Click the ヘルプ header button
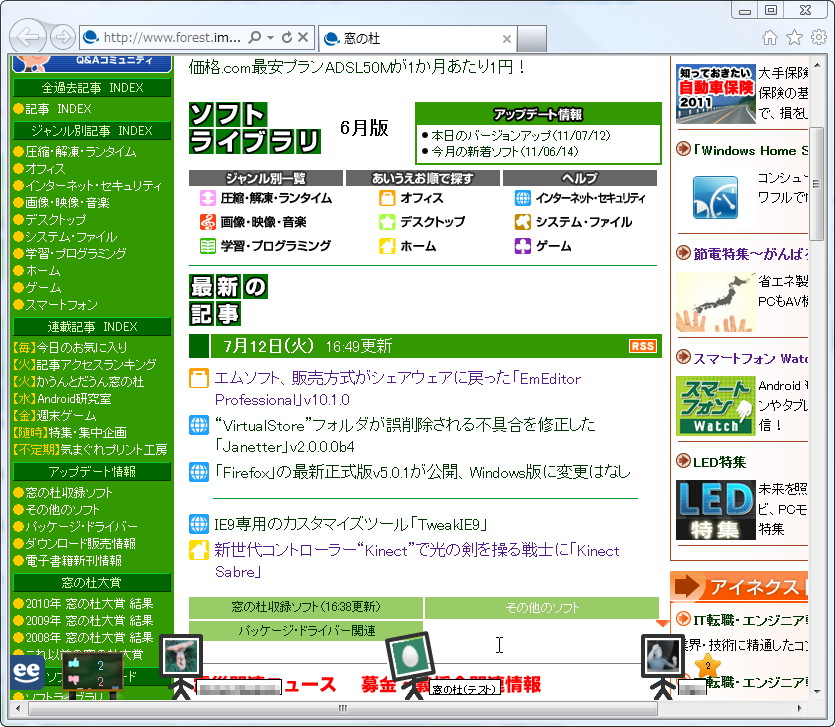This screenshot has width=835, height=727. 580,178
